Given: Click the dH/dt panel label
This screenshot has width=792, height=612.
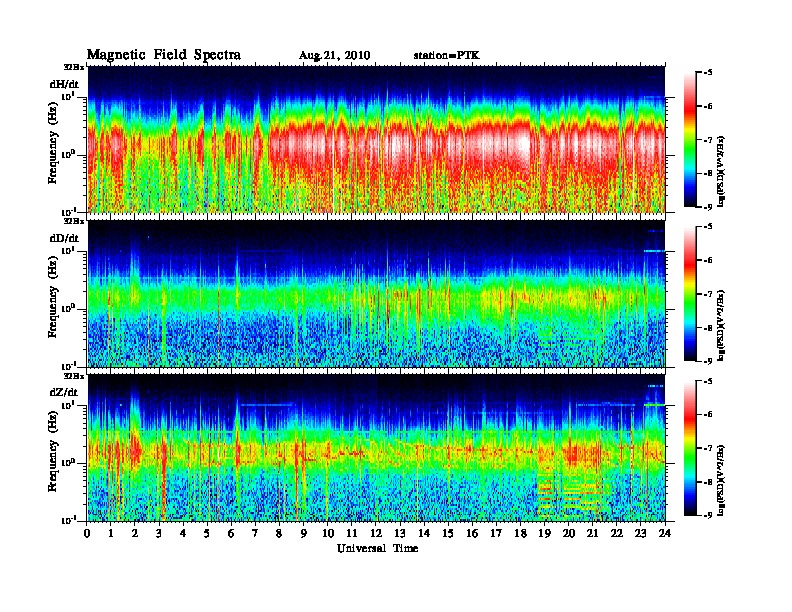Looking at the screenshot, I should point(64,84).
